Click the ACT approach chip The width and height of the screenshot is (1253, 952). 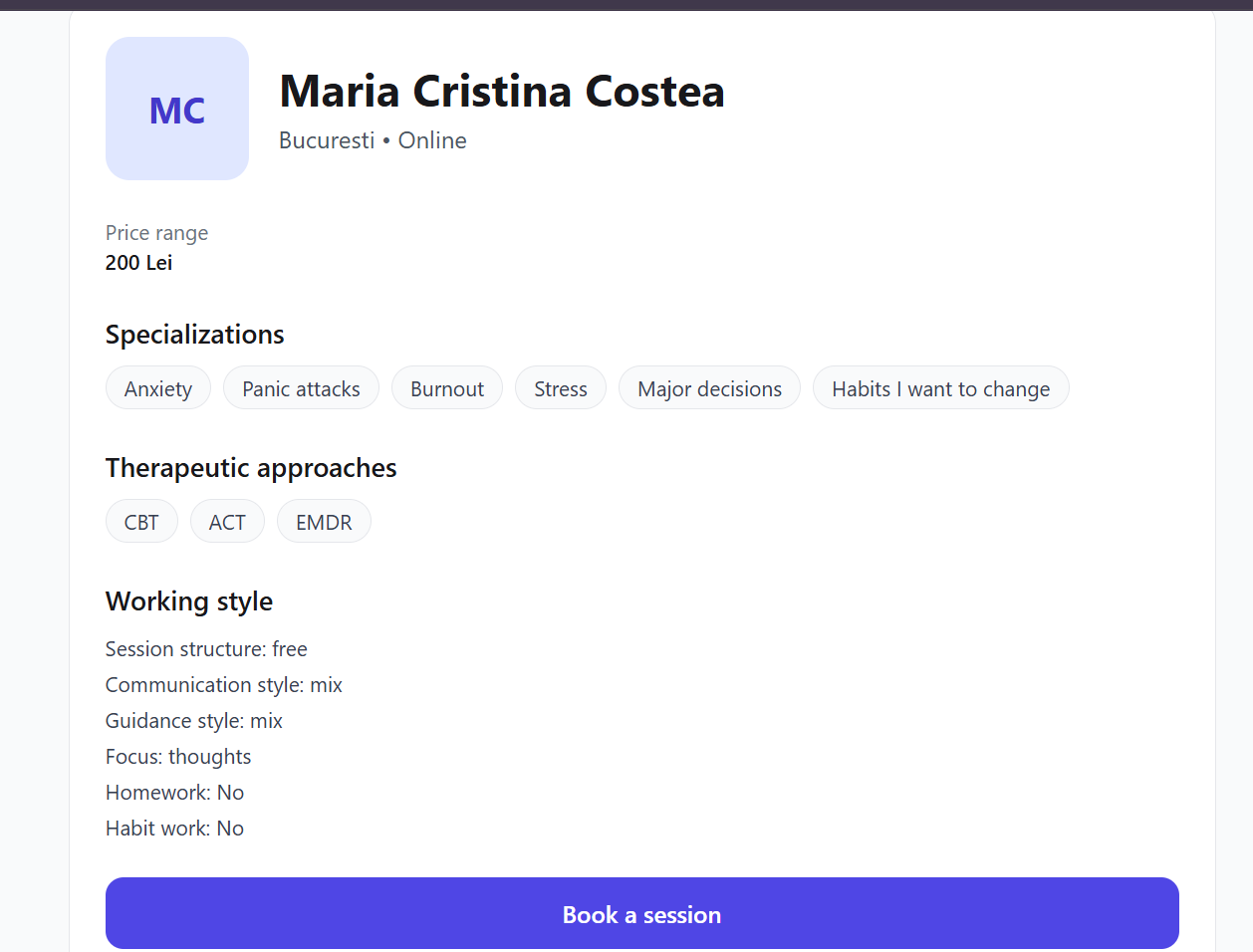(x=227, y=522)
